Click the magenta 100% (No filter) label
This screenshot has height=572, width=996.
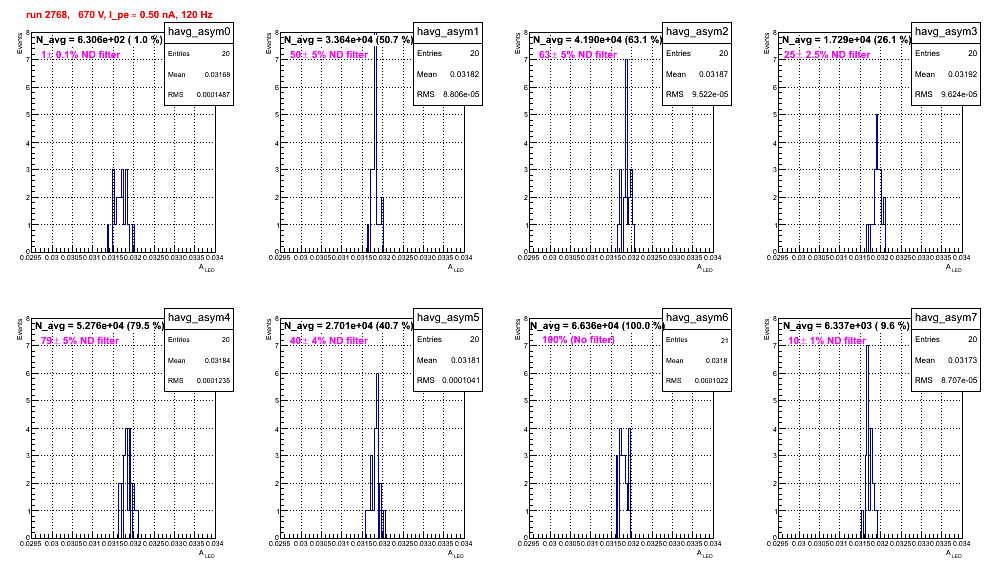click(579, 340)
